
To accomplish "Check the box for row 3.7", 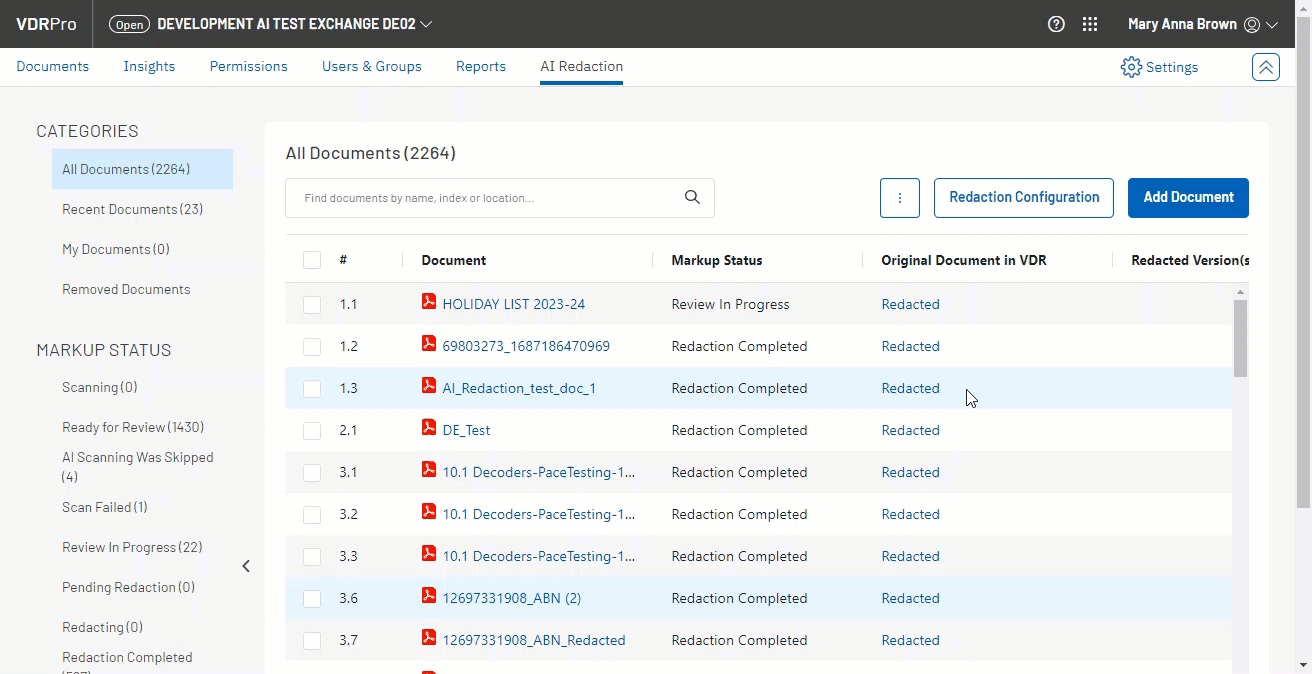I will pos(312,641).
